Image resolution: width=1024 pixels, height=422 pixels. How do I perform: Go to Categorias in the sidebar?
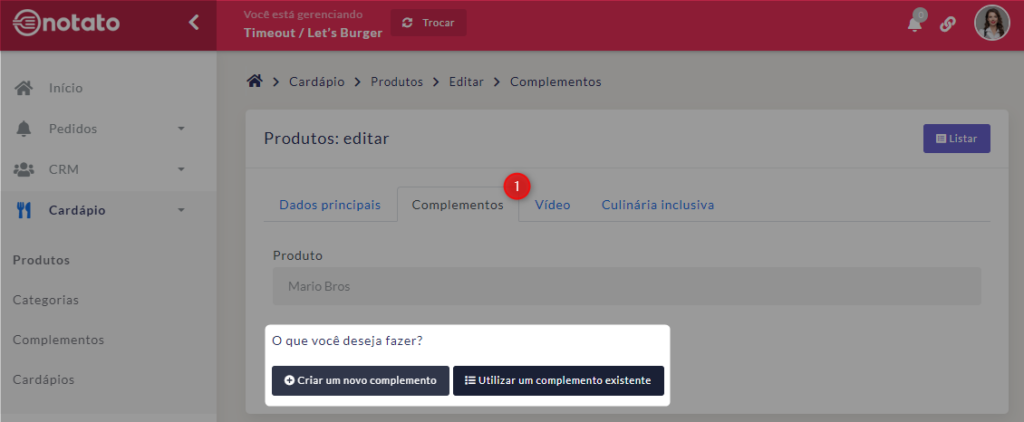point(45,299)
